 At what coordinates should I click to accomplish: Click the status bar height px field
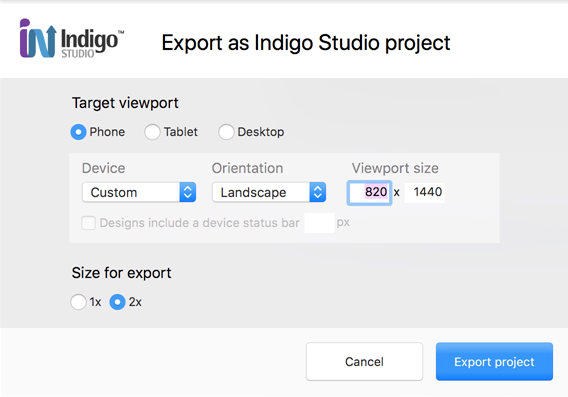(x=320, y=223)
